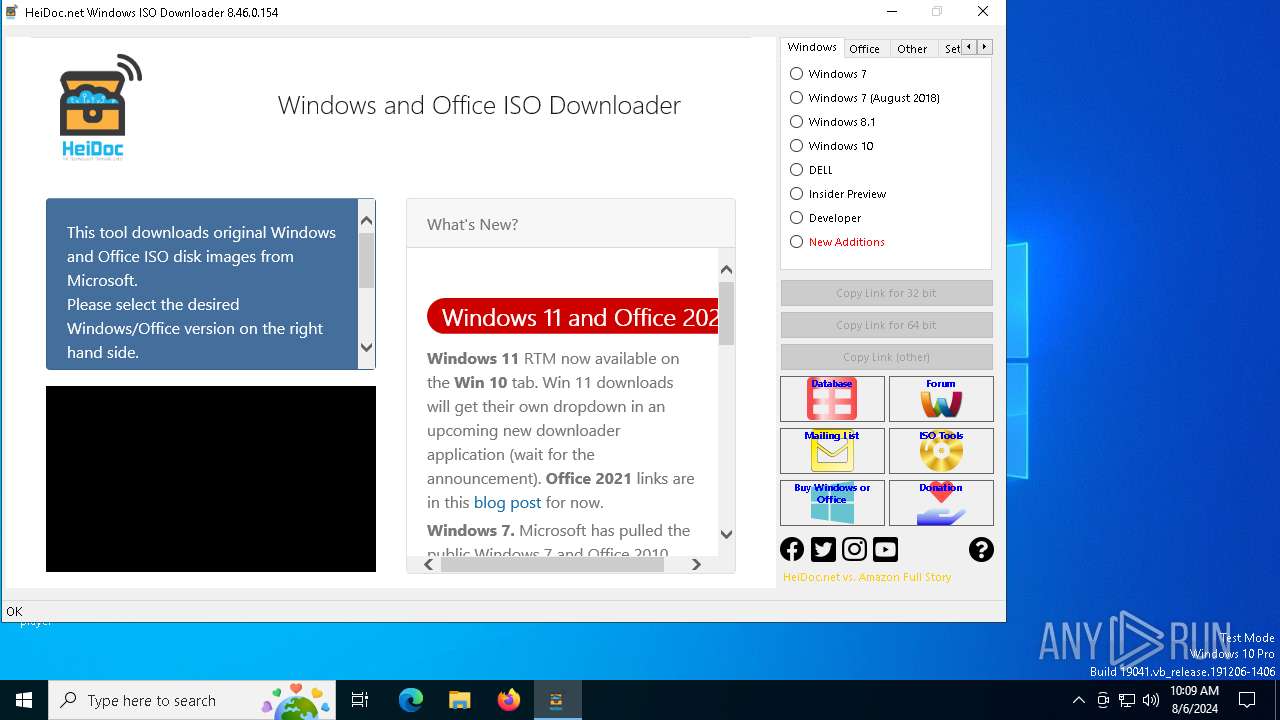This screenshot has width=1280, height=720.
Task: Click the network tray icon
Action: (1127, 700)
